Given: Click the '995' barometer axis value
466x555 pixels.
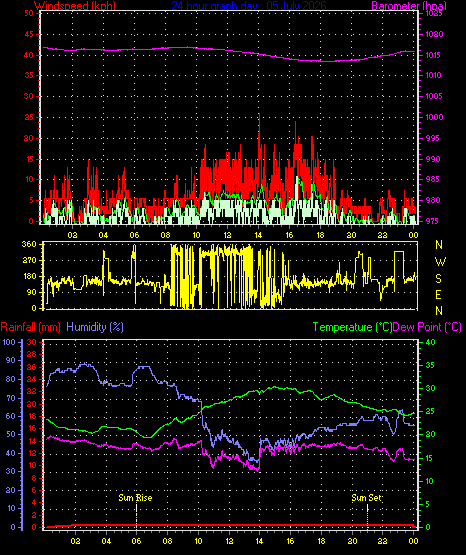Looking at the screenshot, I should point(433,138).
